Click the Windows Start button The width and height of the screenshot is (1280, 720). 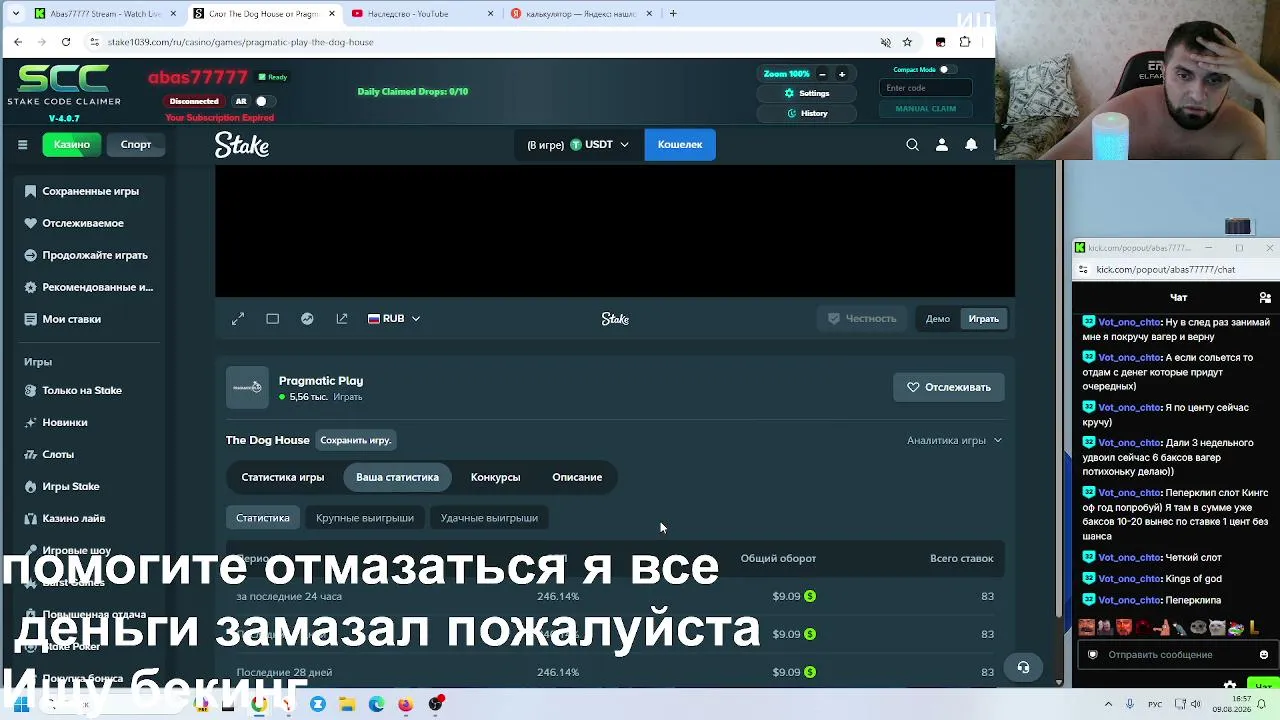[20, 704]
